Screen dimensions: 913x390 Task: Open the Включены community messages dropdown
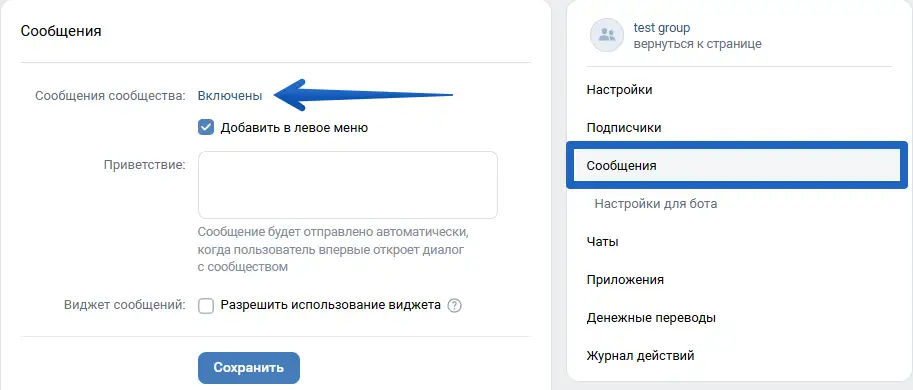[x=230, y=96]
